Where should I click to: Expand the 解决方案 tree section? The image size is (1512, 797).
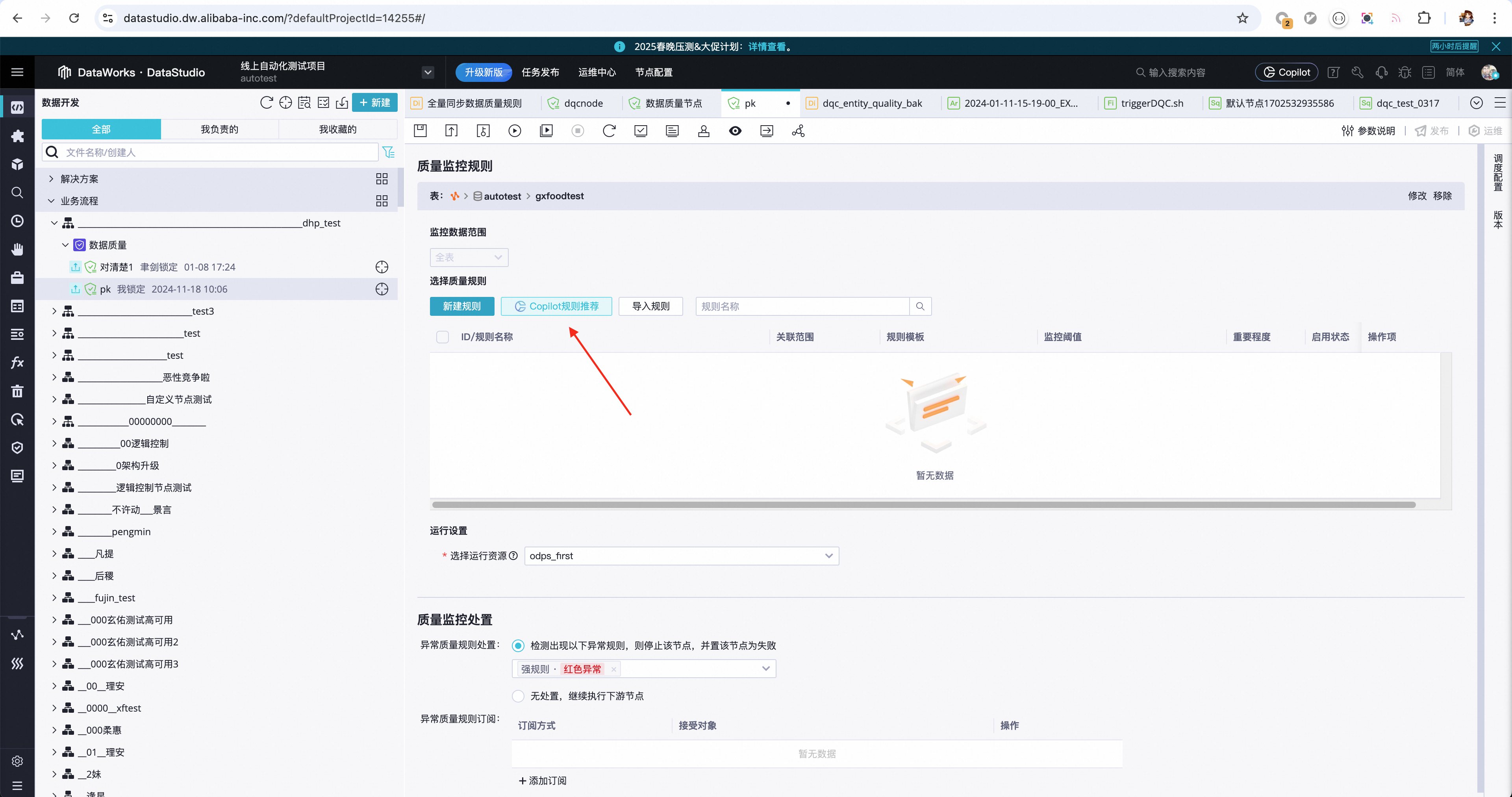click(x=51, y=179)
